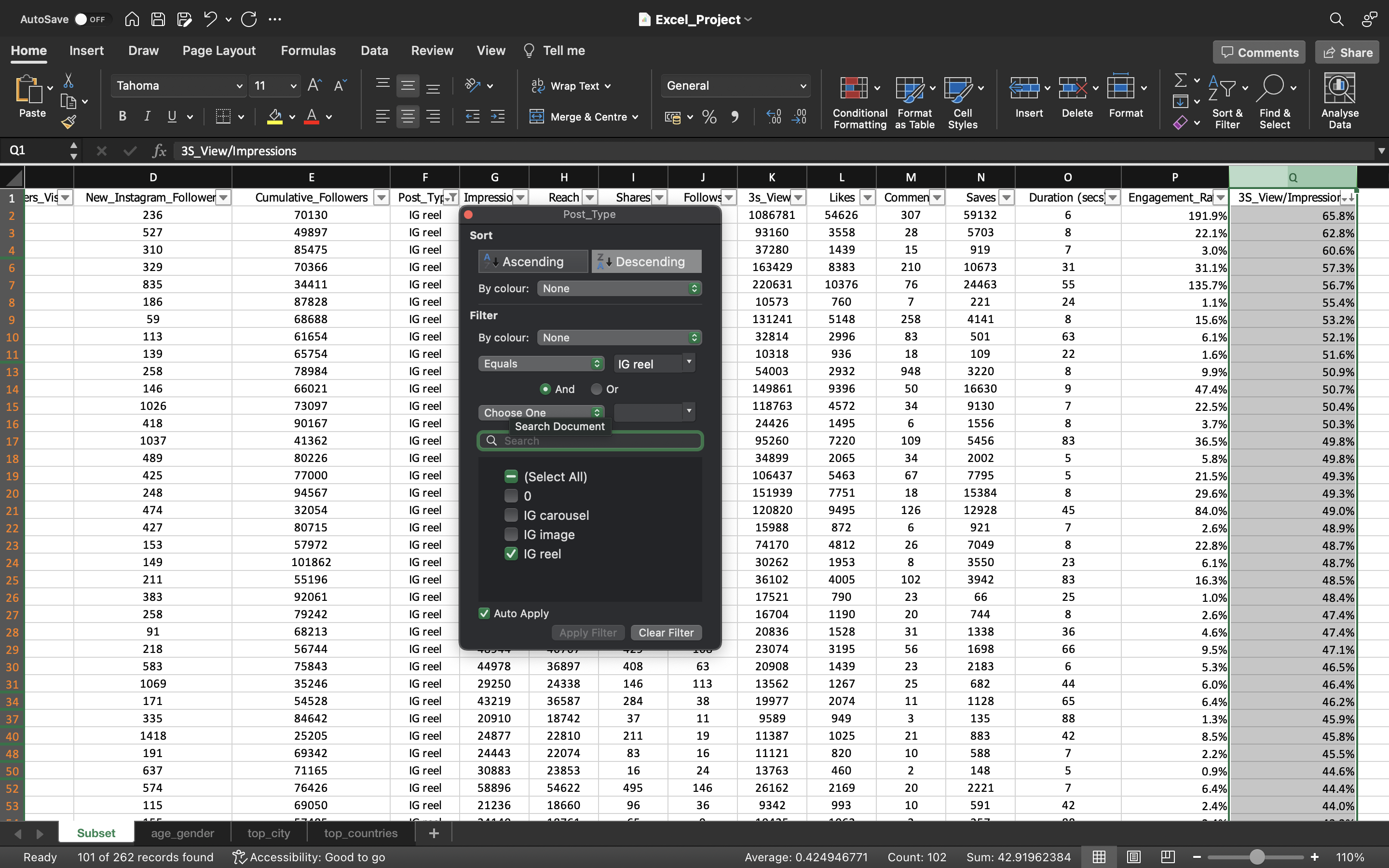Click the yellow fill colour swatch
Image resolution: width=1389 pixels, height=868 pixels.
pyautogui.click(x=275, y=117)
